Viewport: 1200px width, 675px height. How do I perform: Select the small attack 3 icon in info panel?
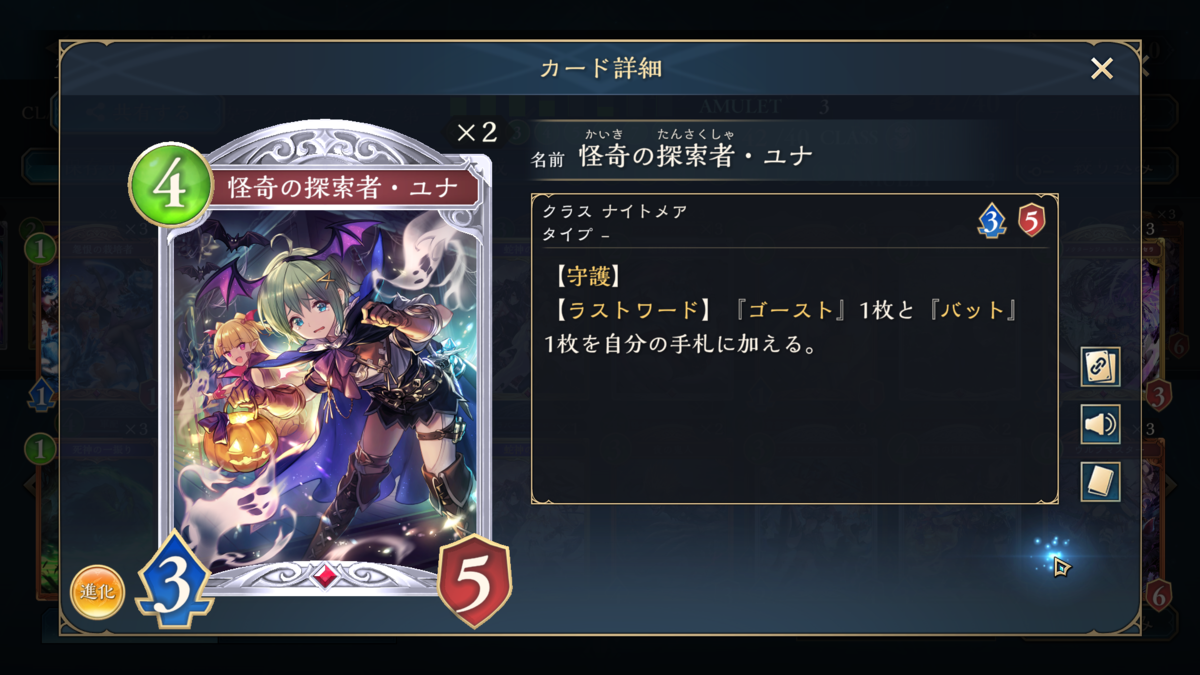[991, 220]
